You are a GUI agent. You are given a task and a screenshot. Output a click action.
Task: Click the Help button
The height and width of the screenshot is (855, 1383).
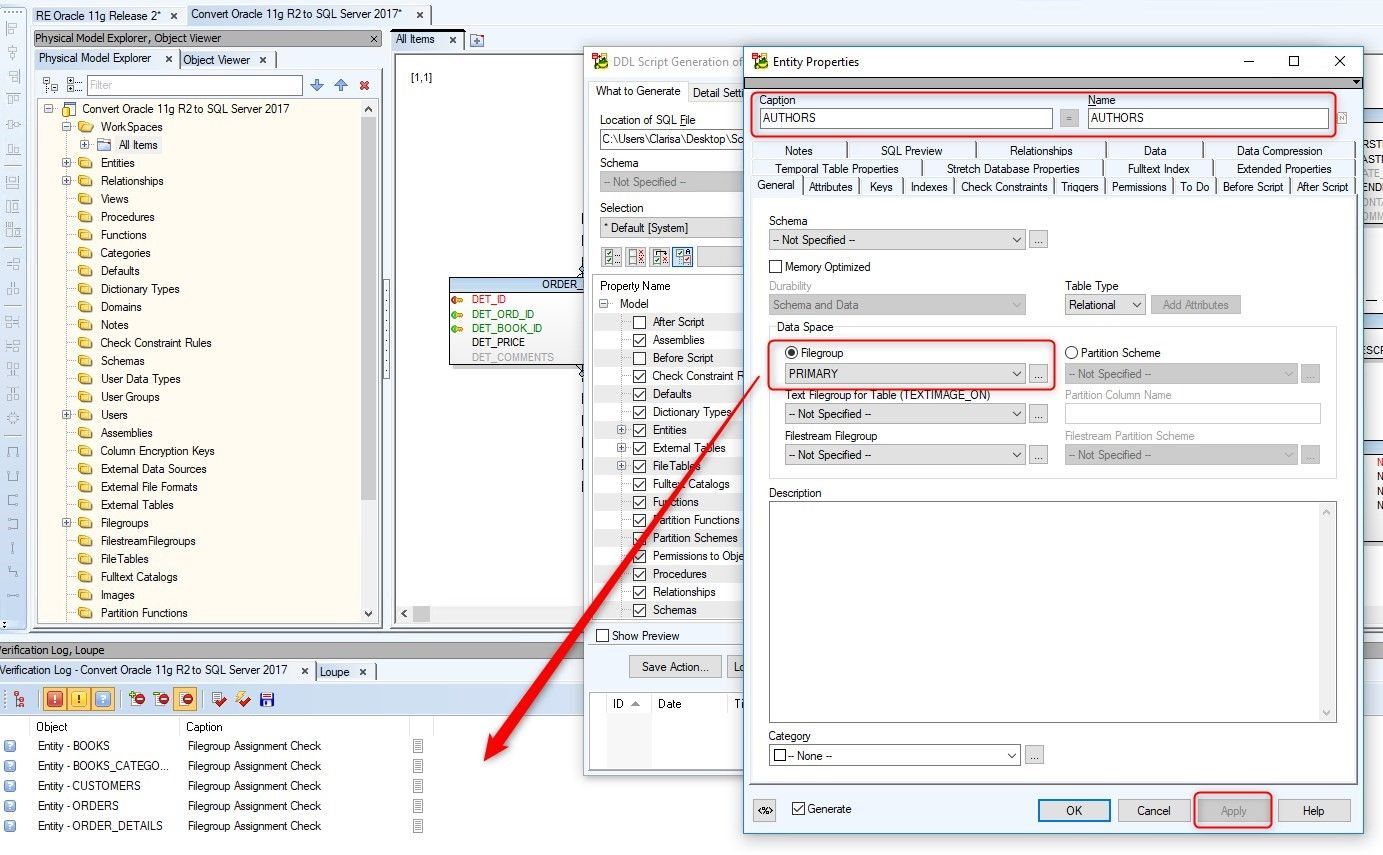pyautogui.click(x=1314, y=810)
